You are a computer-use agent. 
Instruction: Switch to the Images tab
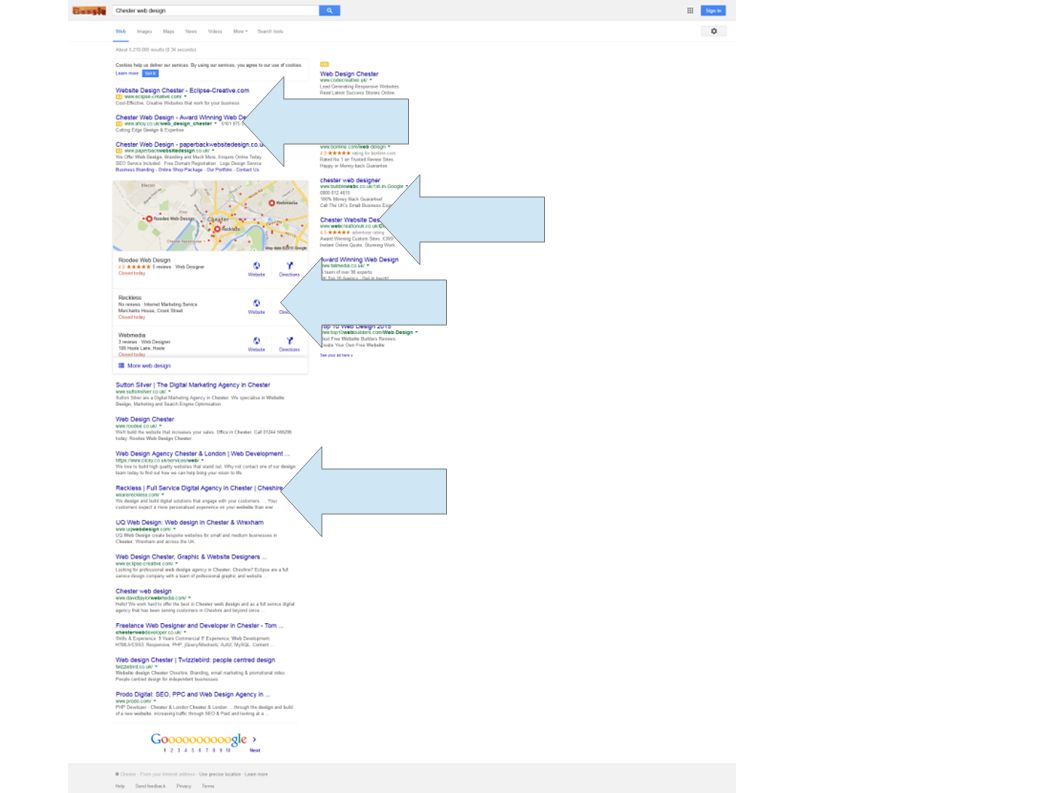(144, 32)
